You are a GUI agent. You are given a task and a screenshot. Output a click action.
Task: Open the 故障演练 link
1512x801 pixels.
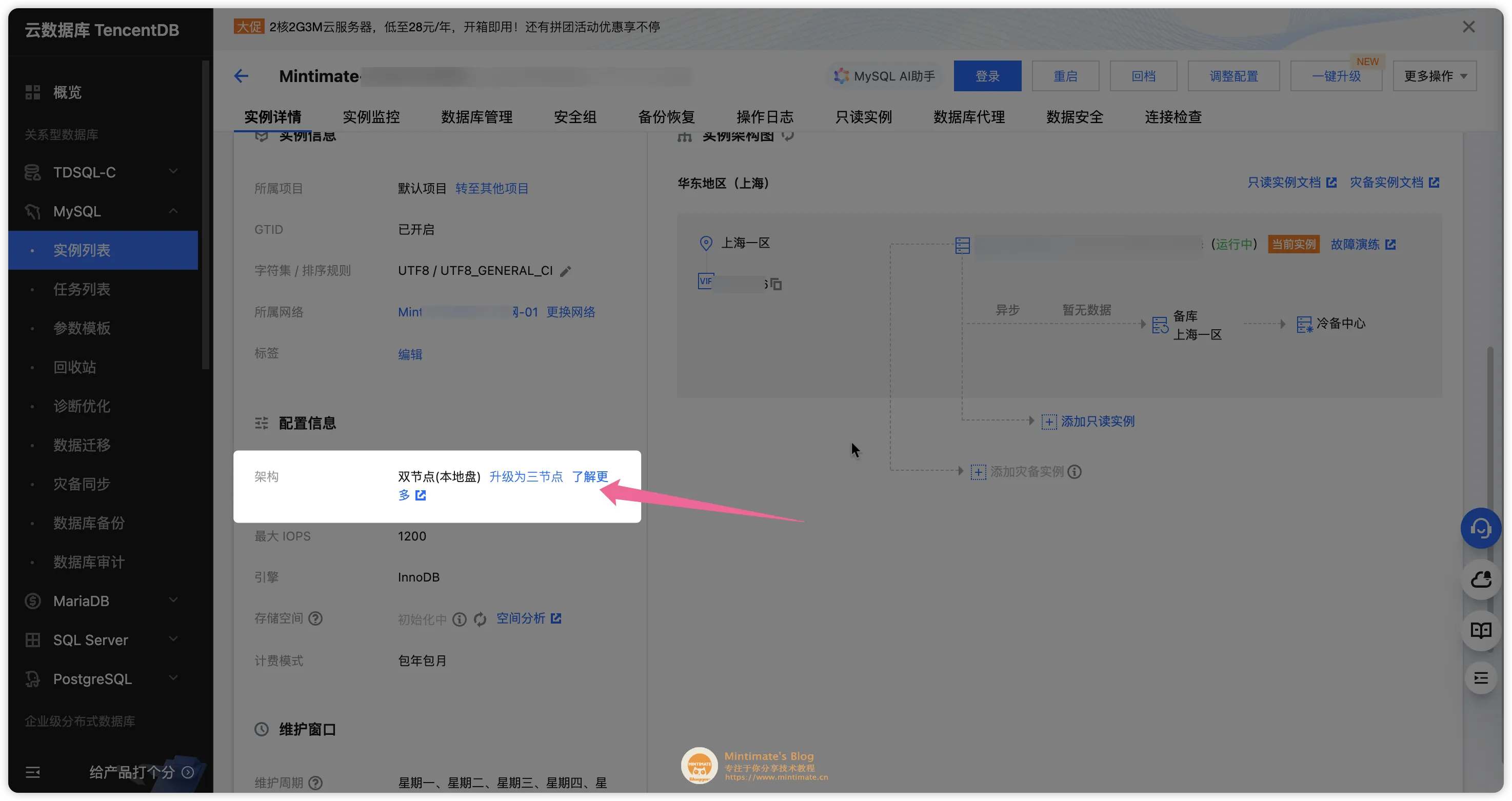coord(1363,244)
